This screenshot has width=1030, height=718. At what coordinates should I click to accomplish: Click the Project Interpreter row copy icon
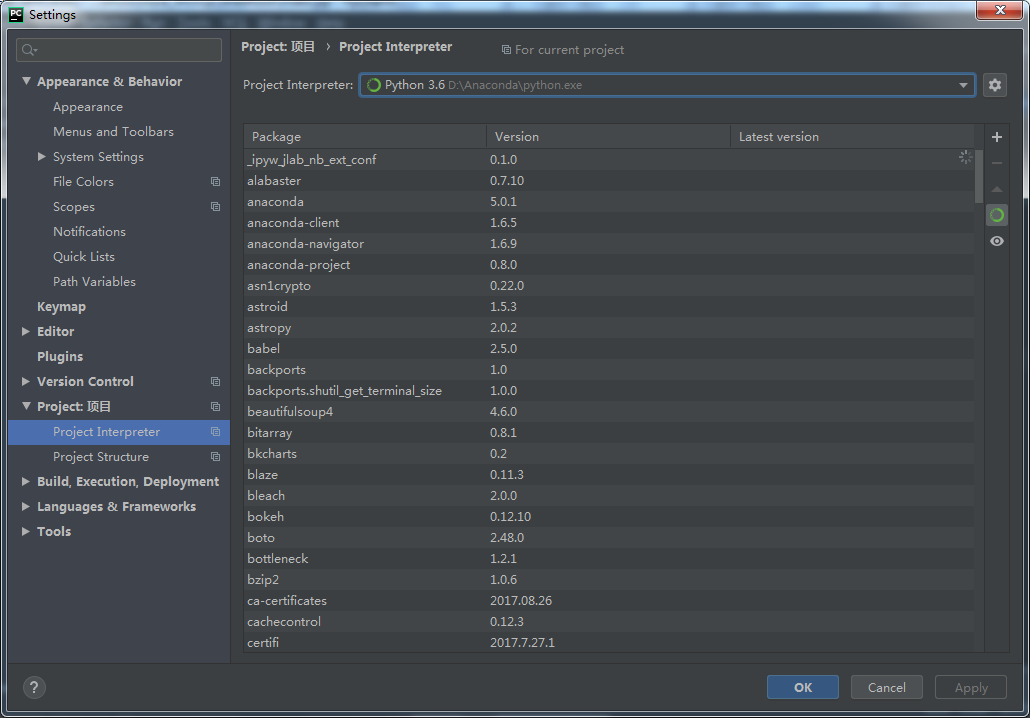coord(215,432)
